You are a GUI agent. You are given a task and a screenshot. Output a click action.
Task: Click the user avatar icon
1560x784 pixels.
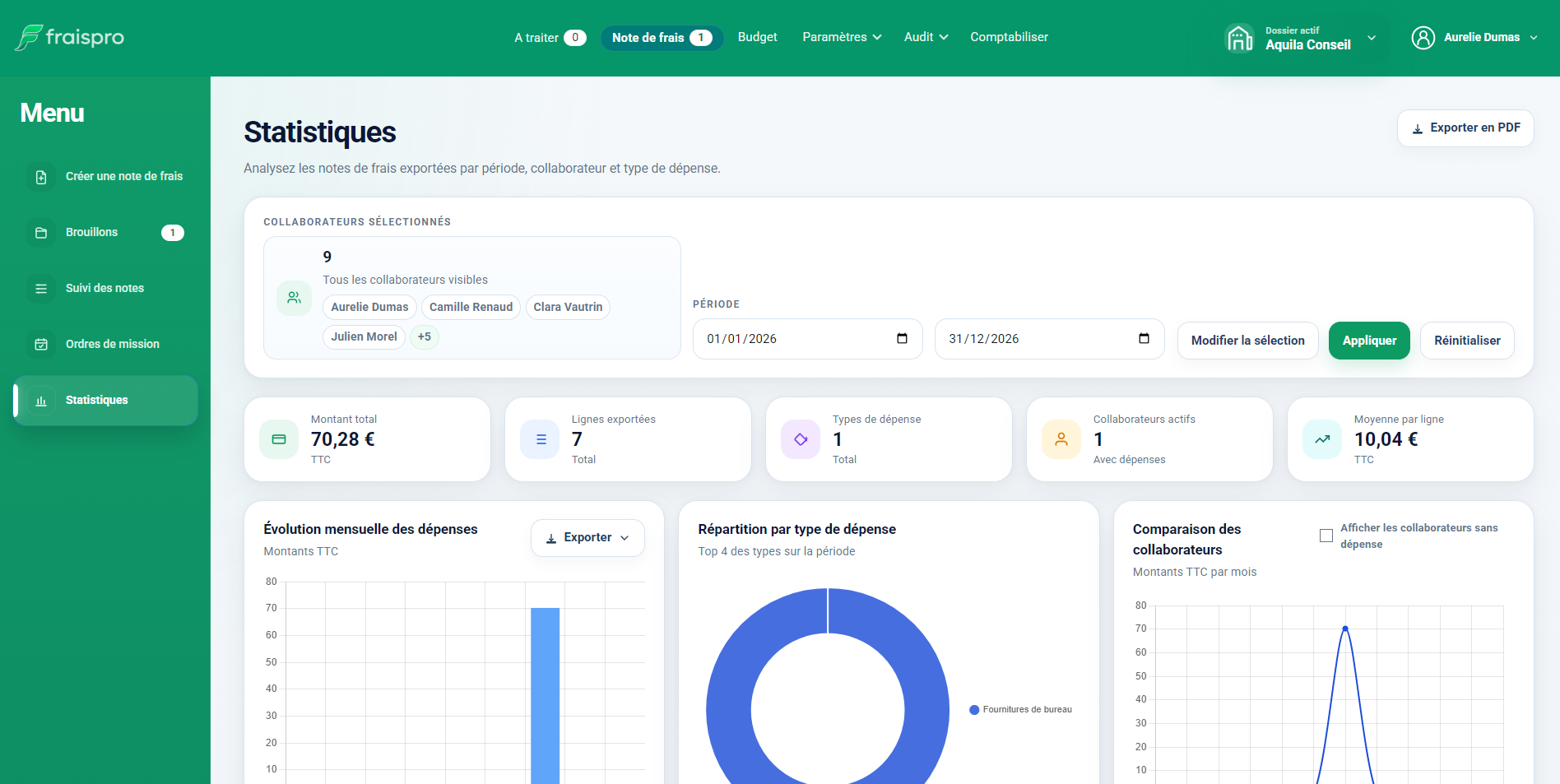click(1423, 38)
